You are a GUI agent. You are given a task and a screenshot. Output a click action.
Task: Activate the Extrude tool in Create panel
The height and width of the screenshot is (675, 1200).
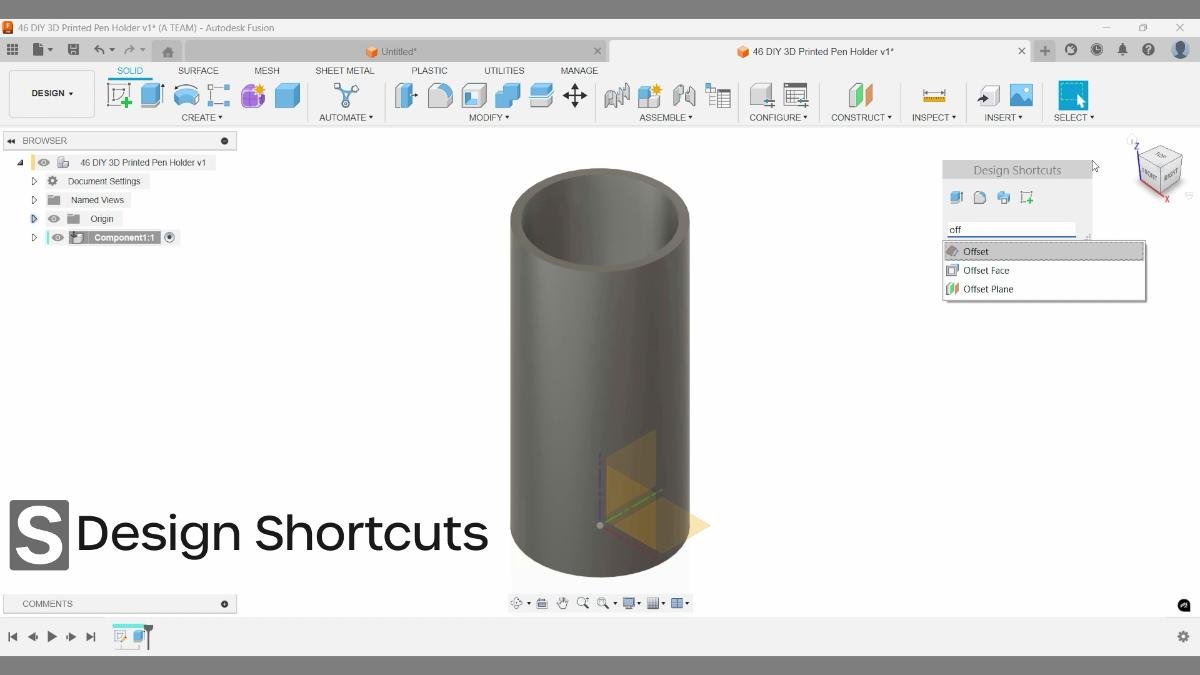click(x=150, y=95)
